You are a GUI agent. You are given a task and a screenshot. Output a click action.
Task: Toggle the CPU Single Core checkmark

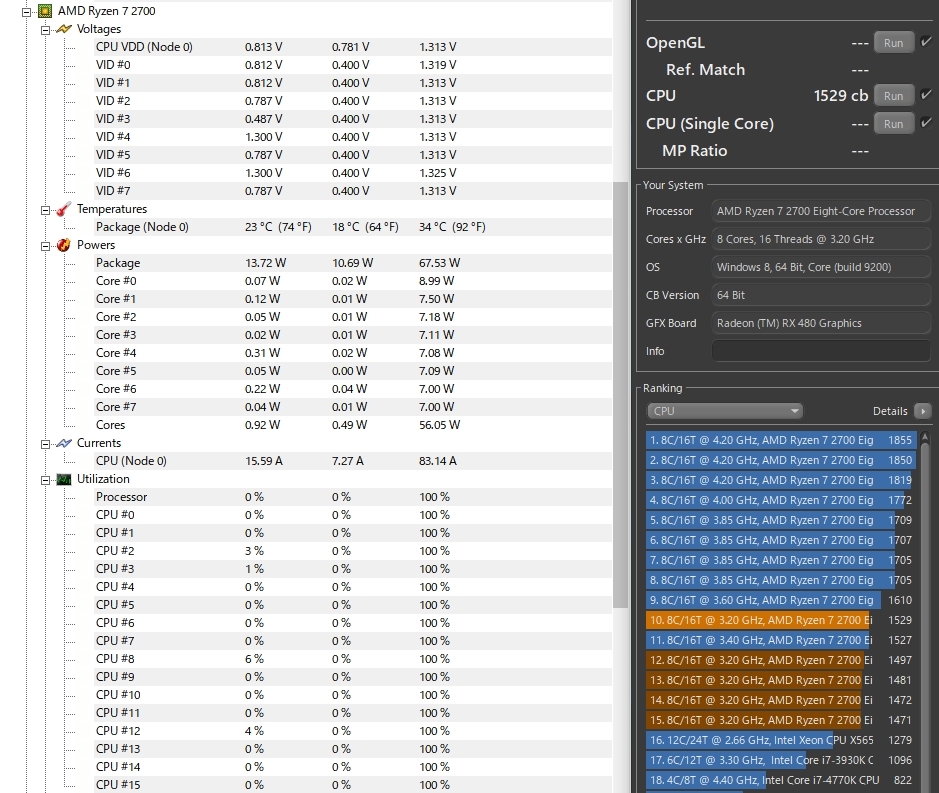point(926,123)
